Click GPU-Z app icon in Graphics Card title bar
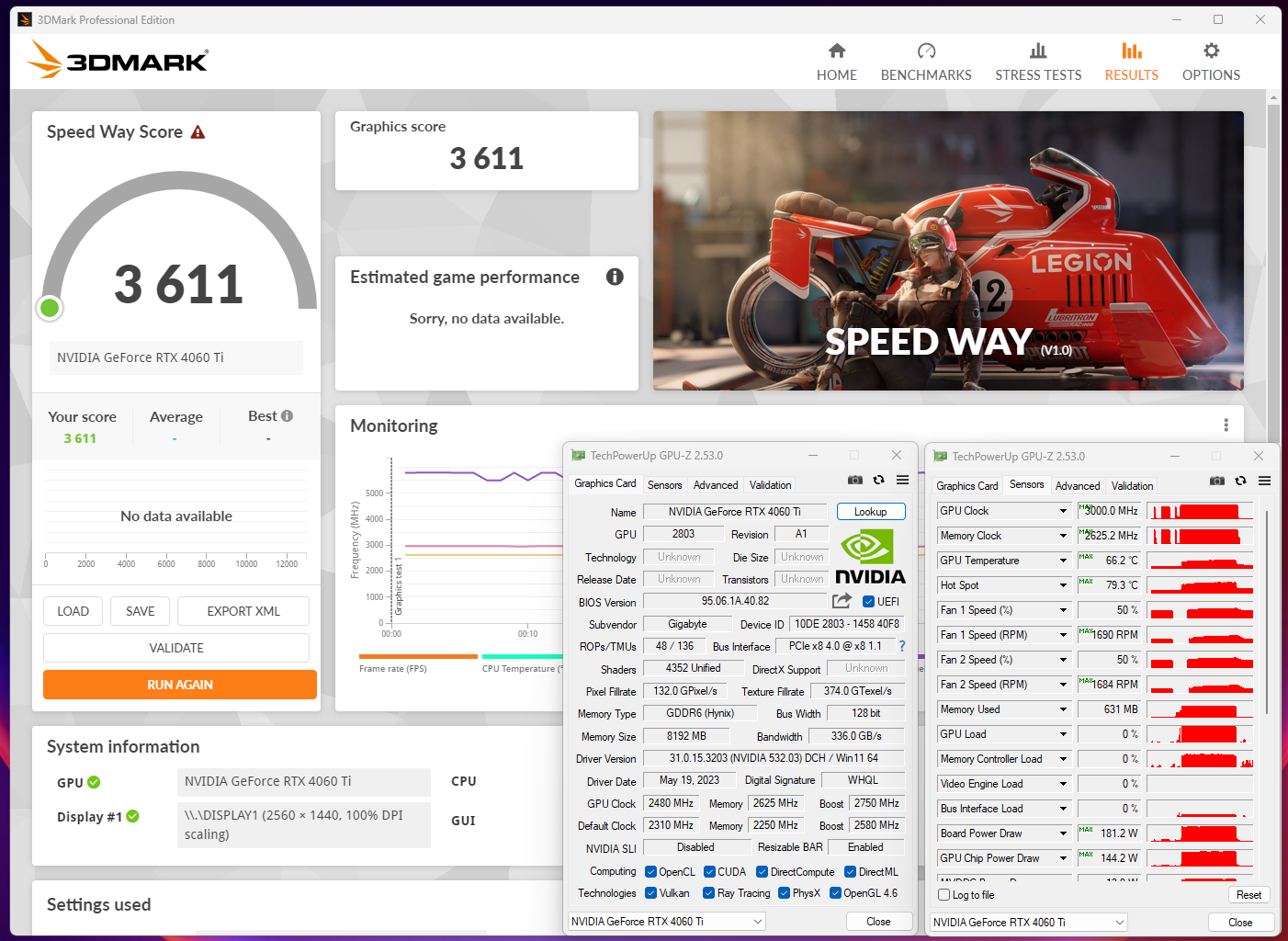The width and height of the screenshot is (1288, 941). [578, 455]
